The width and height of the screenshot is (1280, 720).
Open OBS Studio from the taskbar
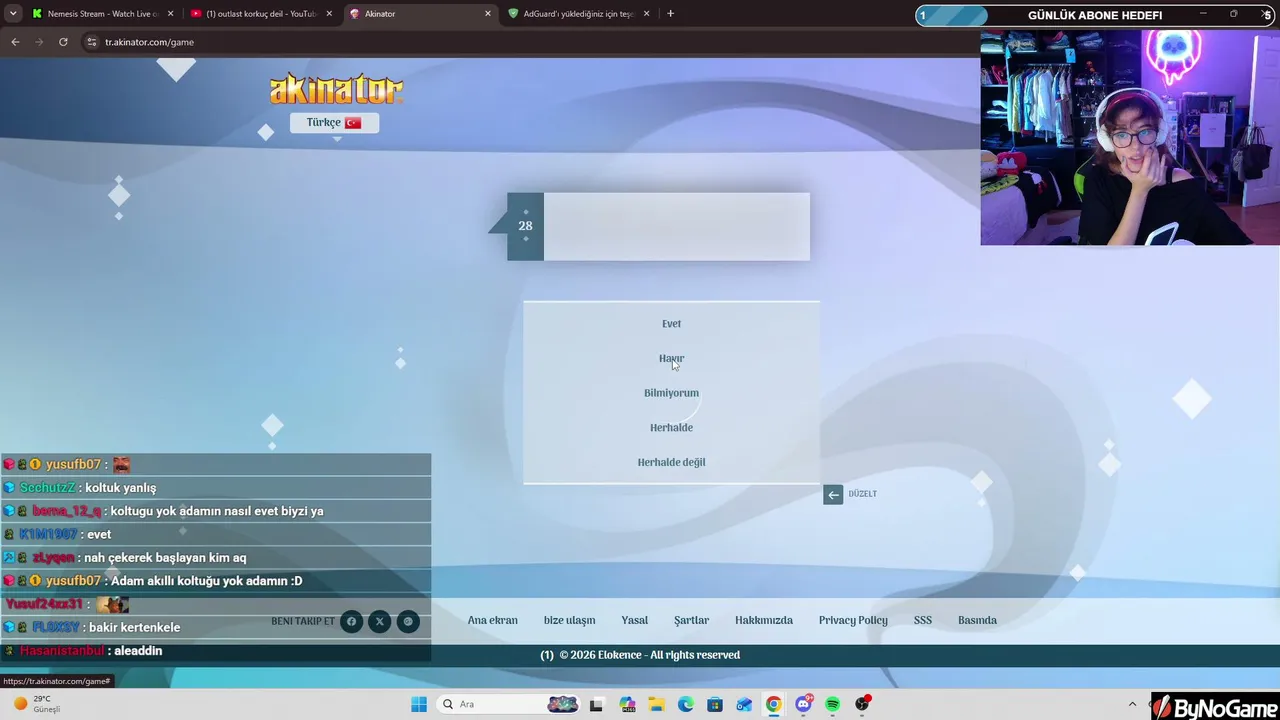click(x=862, y=704)
